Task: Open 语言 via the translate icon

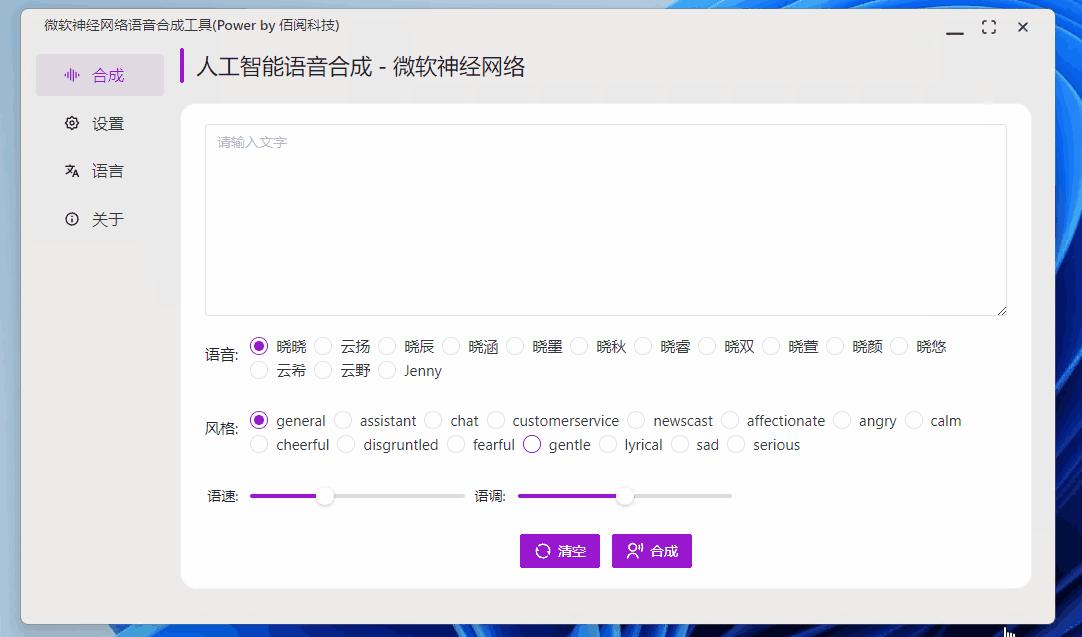Action: [x=72, y=170]
